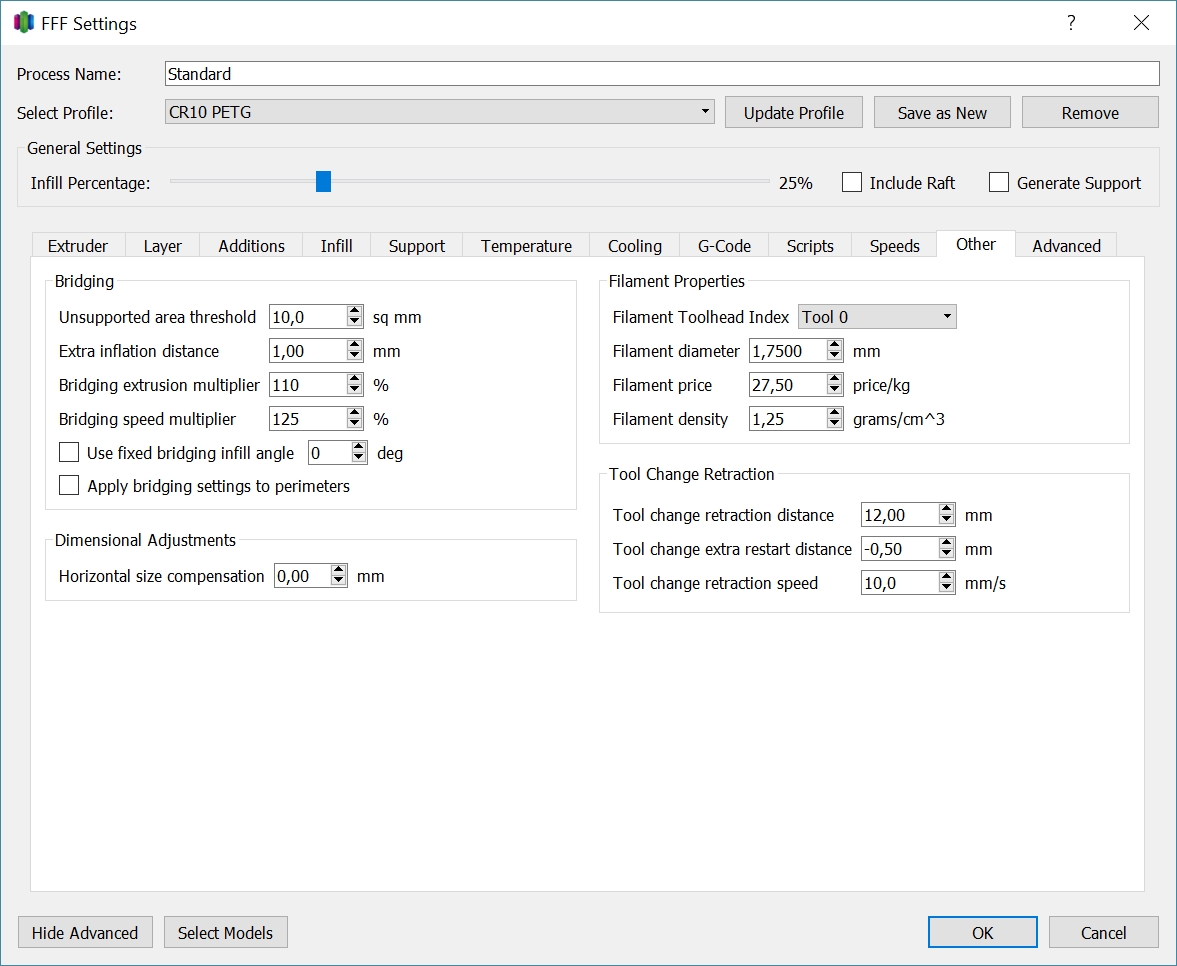Click Tool change extra restart distance field

899,549
